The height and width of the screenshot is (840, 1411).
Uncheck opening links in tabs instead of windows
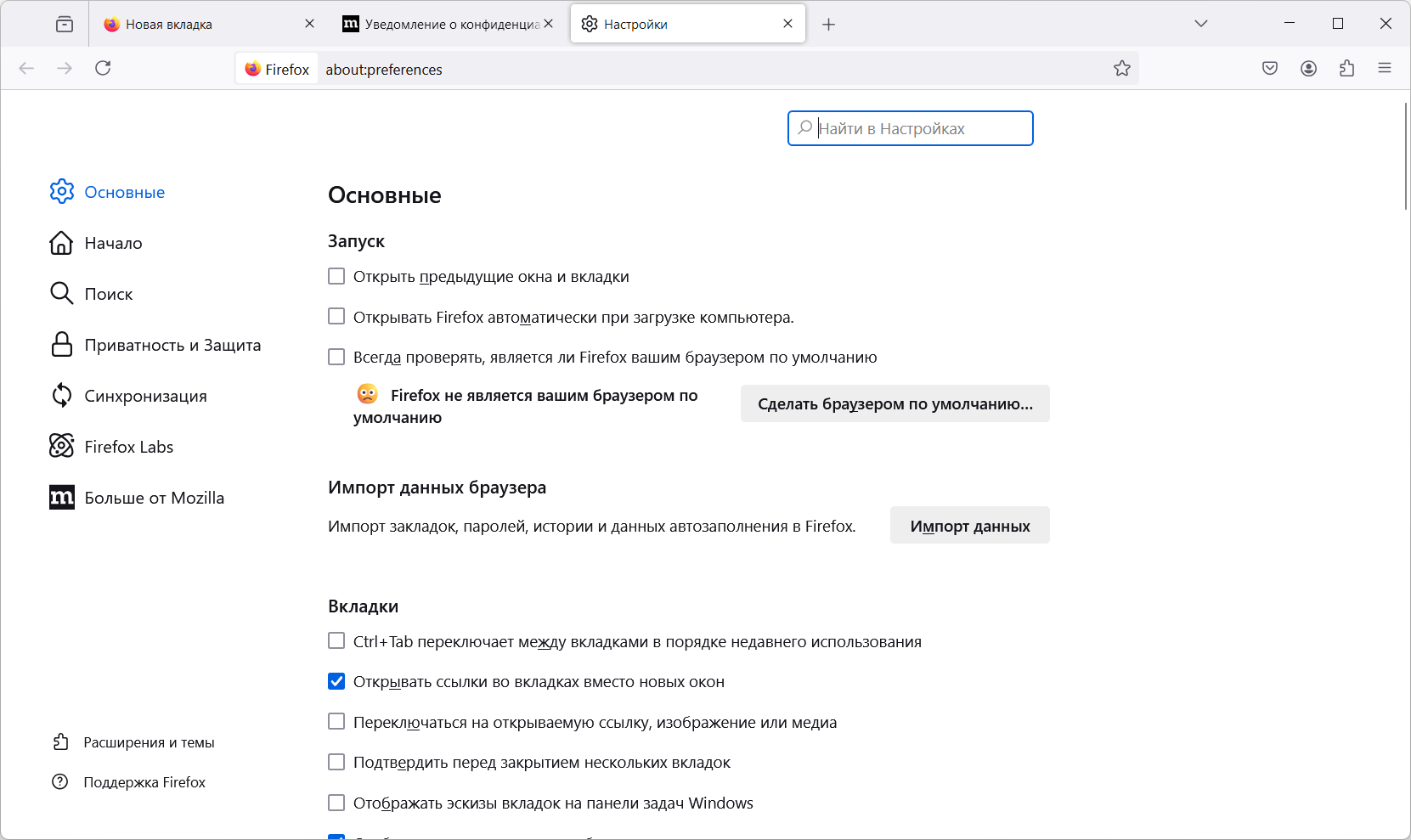tap(337, 682)
